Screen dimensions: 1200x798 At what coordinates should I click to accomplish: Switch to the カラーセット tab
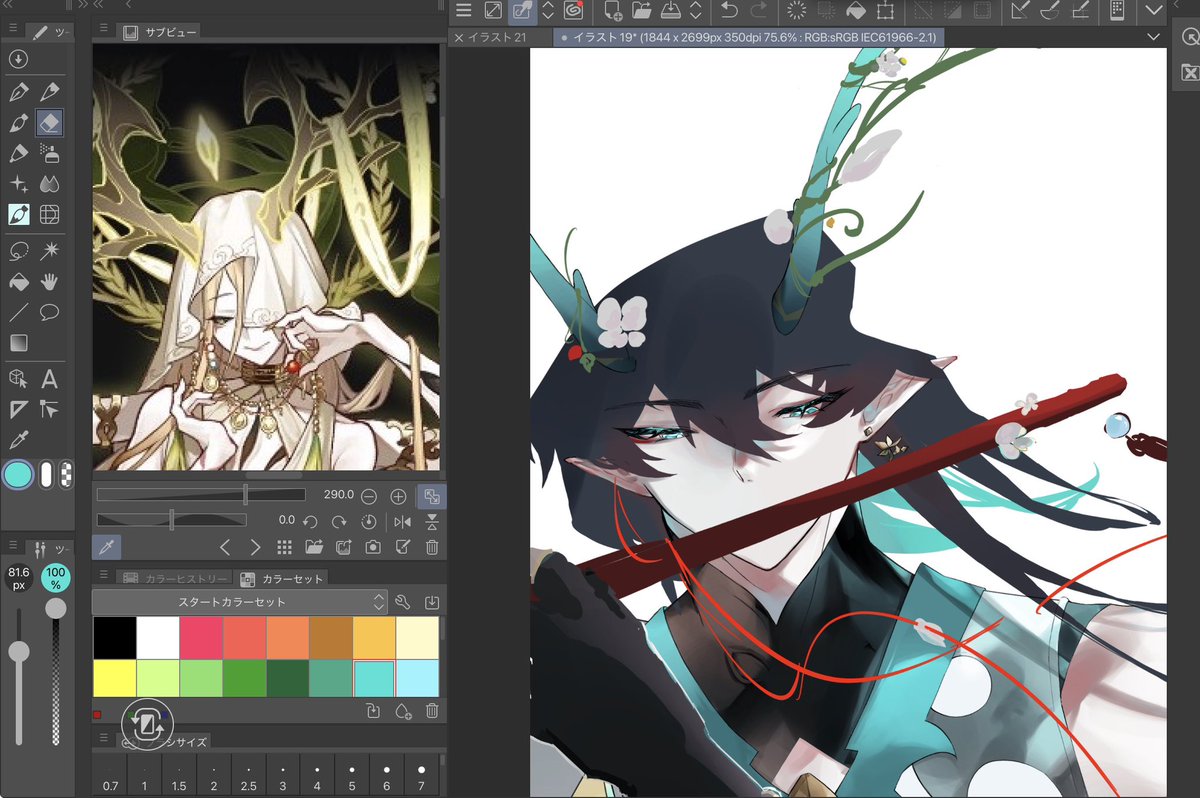(282, 578)
